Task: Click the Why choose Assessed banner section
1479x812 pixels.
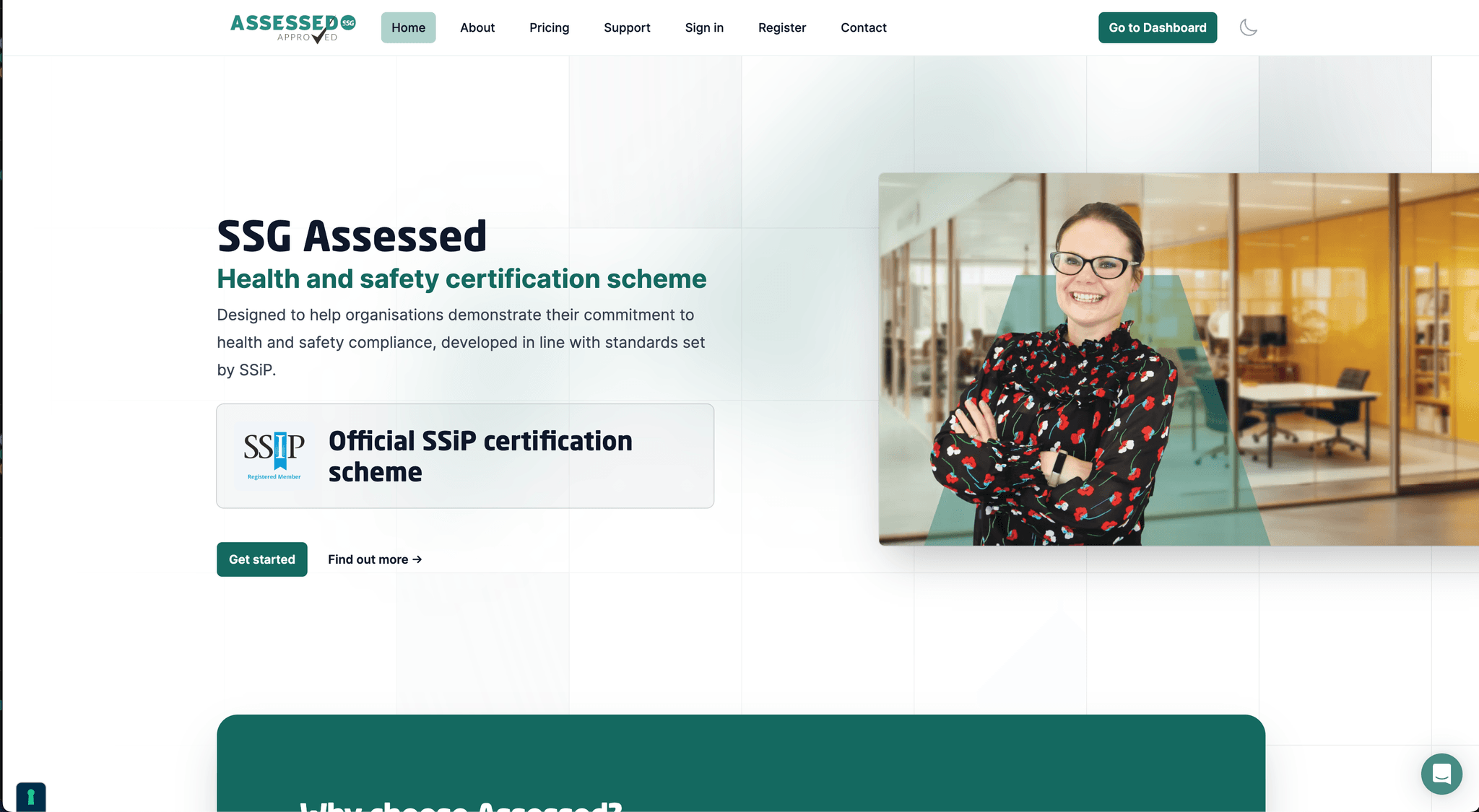Action: pyautogui.click(x=739, y=765)
